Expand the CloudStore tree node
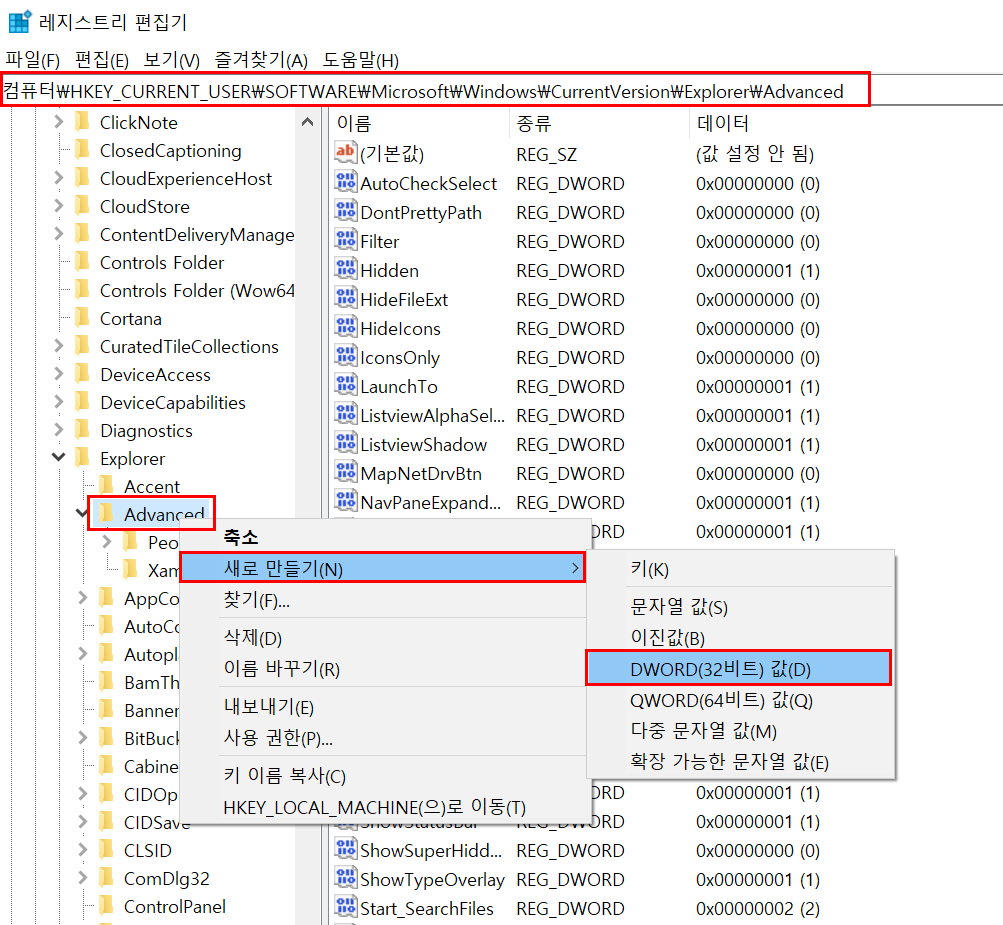This screenshot has width=1003, height=925. [x=59, y=206]
